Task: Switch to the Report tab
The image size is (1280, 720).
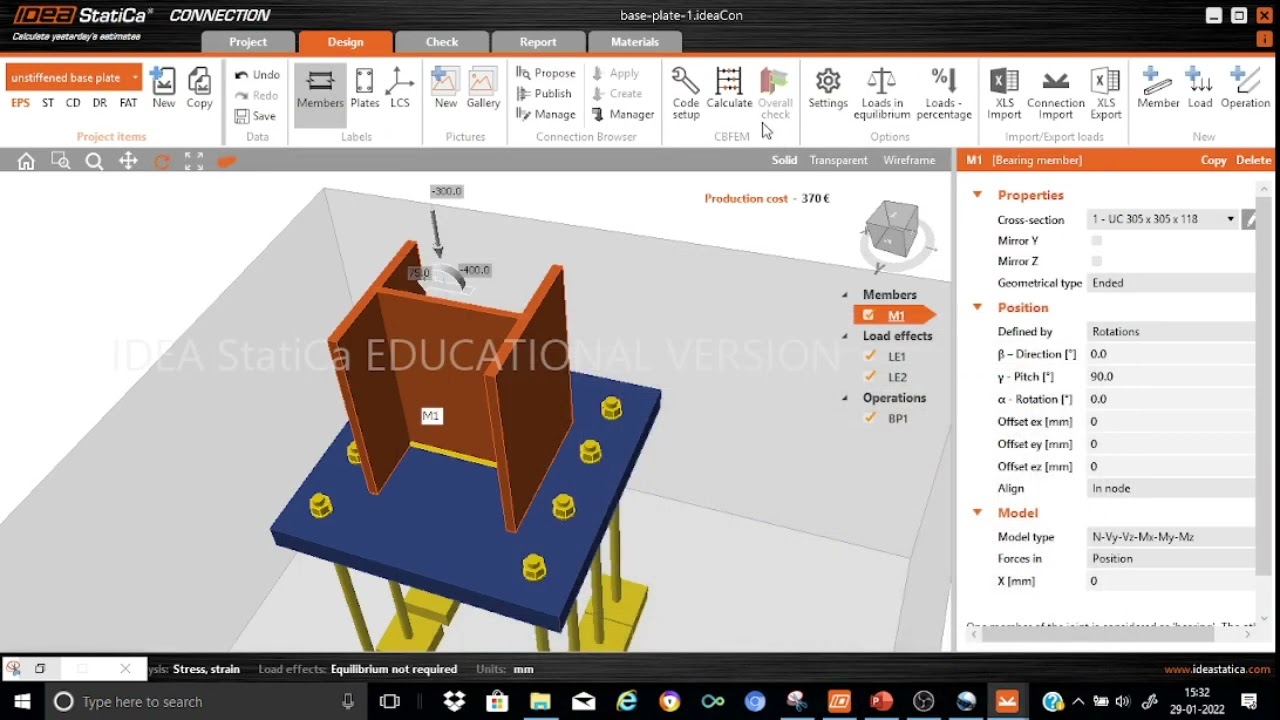Action: click(x=538, y=42)
